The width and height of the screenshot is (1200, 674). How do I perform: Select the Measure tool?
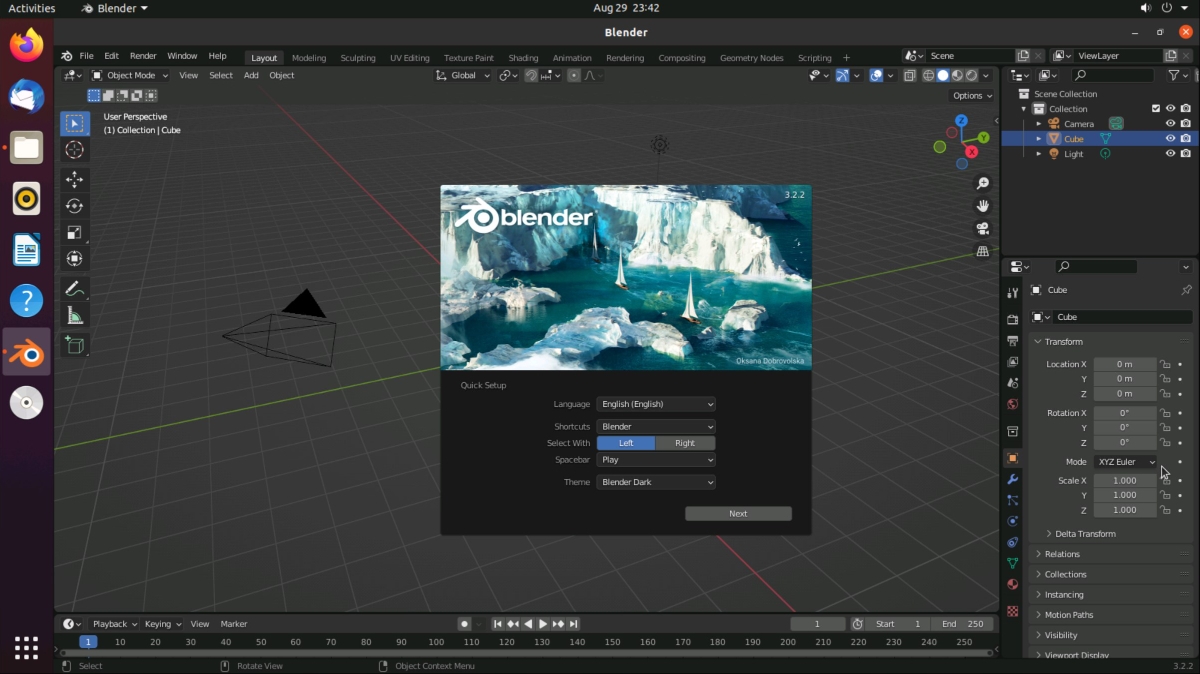74,315
